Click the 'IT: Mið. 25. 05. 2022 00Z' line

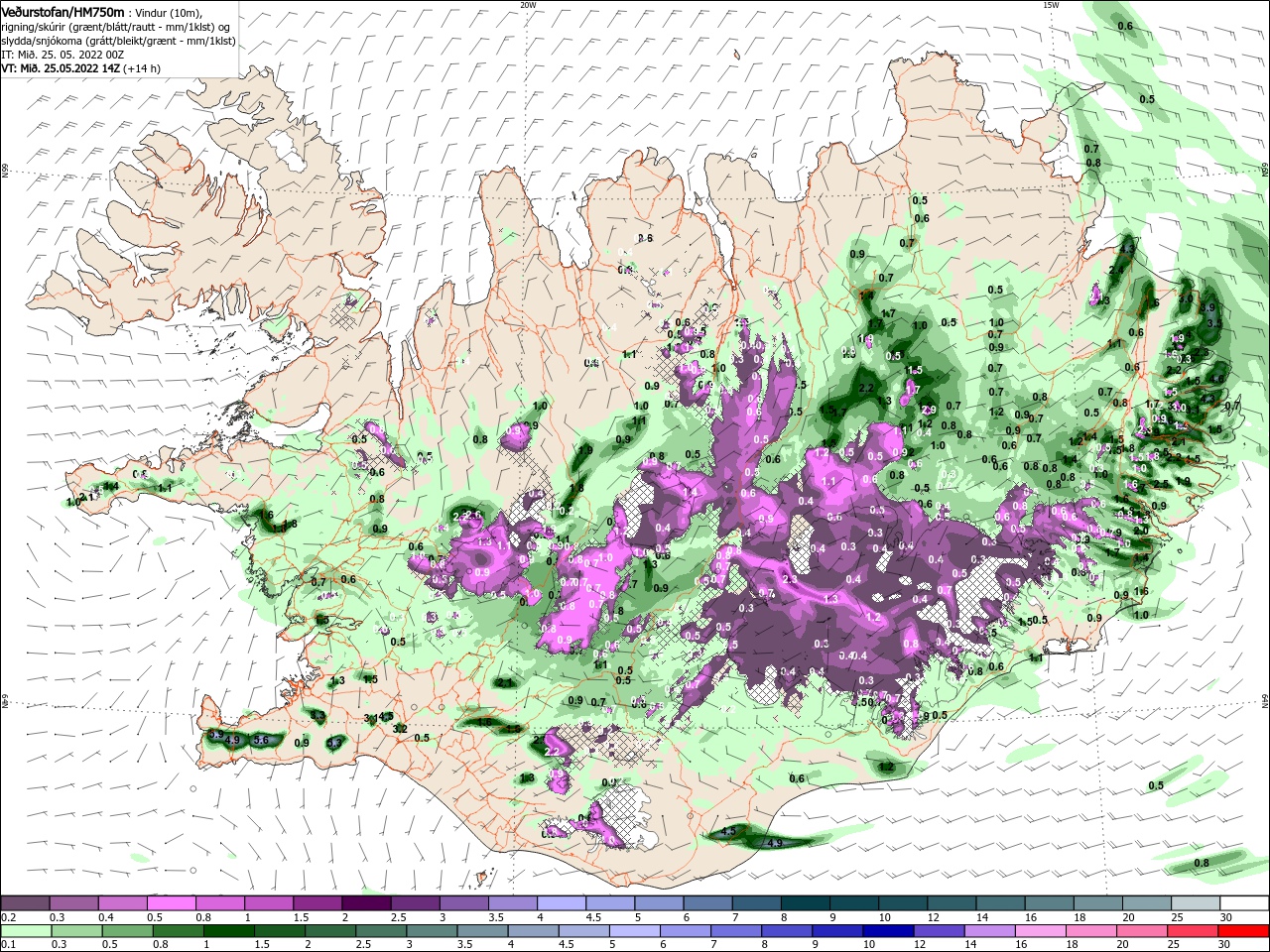(63, 55)
